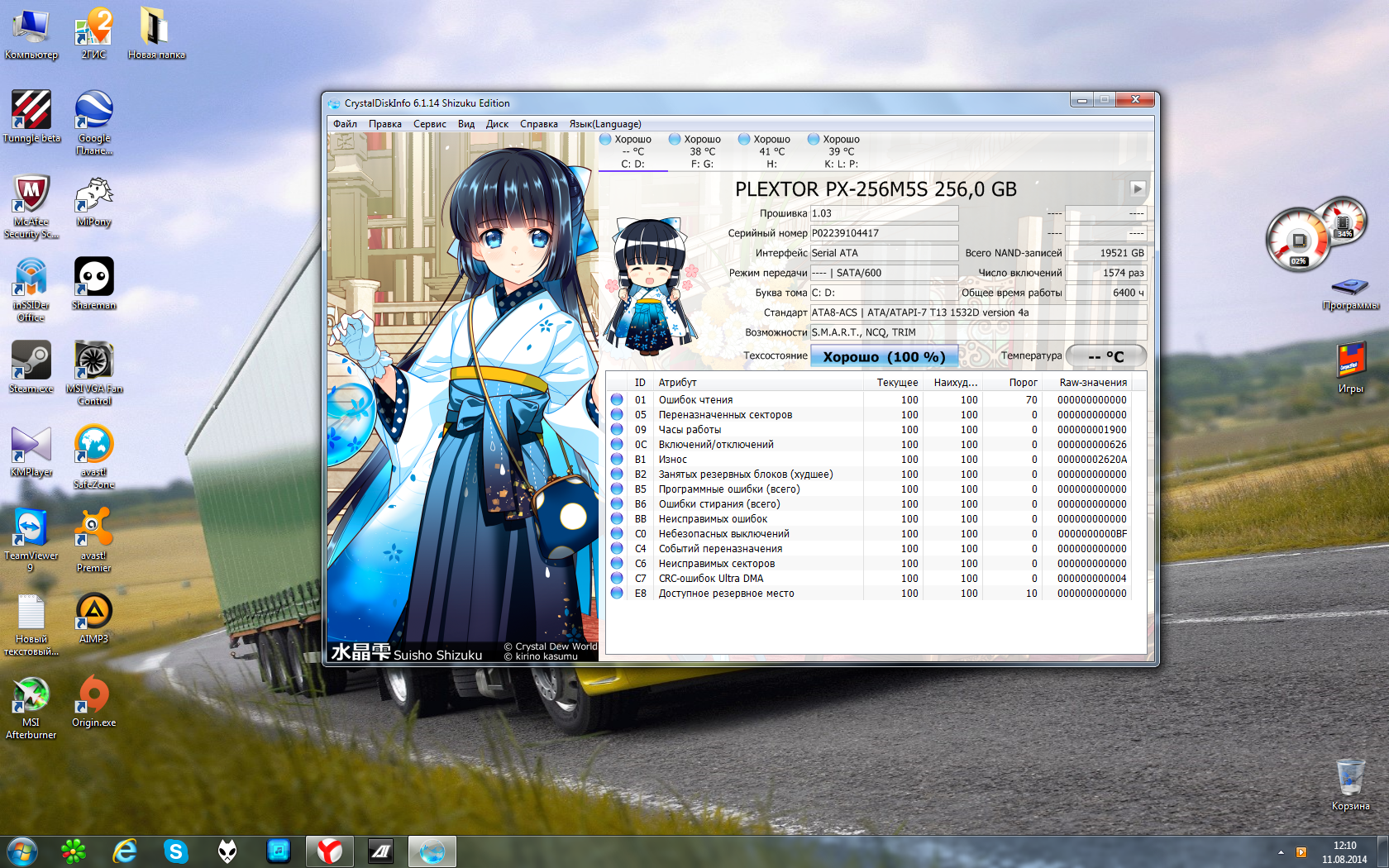The height and width of the screenshot is (868, 1389).
Task: Click the status orb for Ошибок чтения
Action: click(617, 400)
